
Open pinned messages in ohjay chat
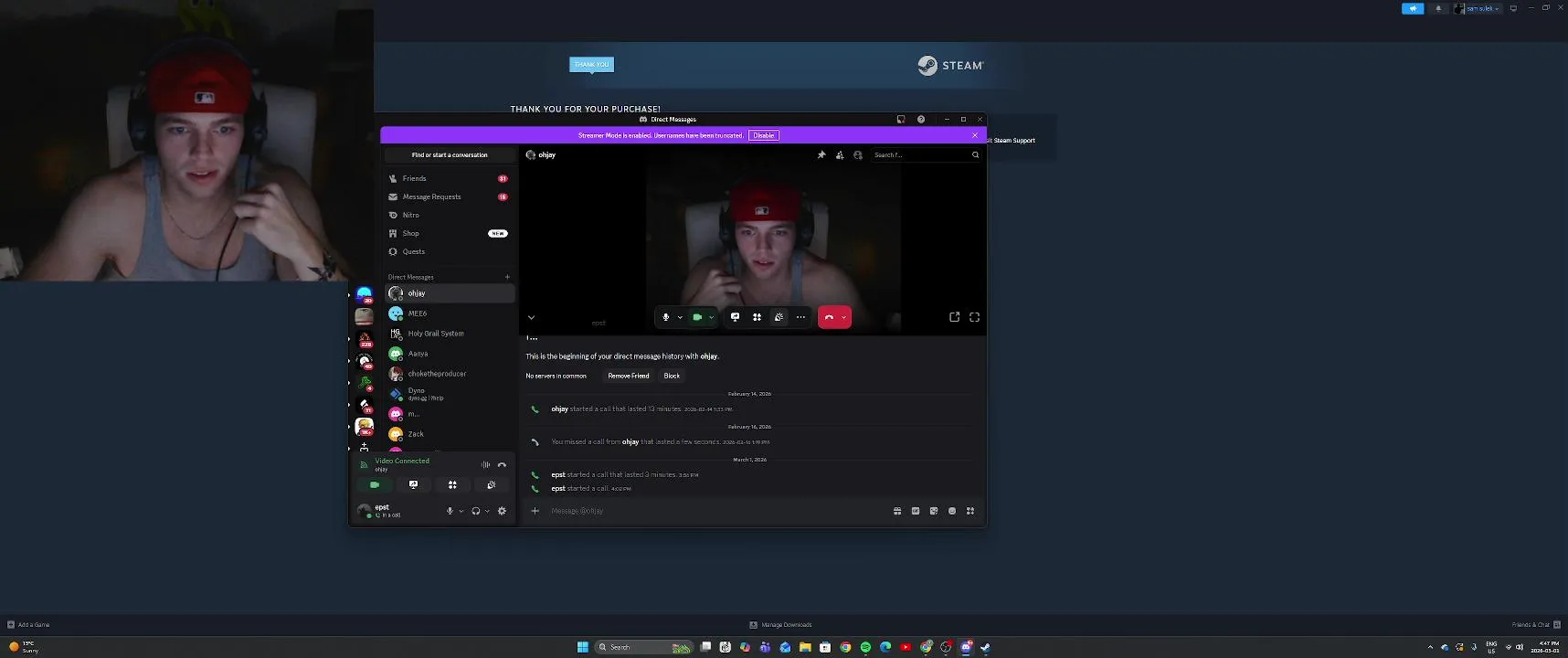(821, 154)
